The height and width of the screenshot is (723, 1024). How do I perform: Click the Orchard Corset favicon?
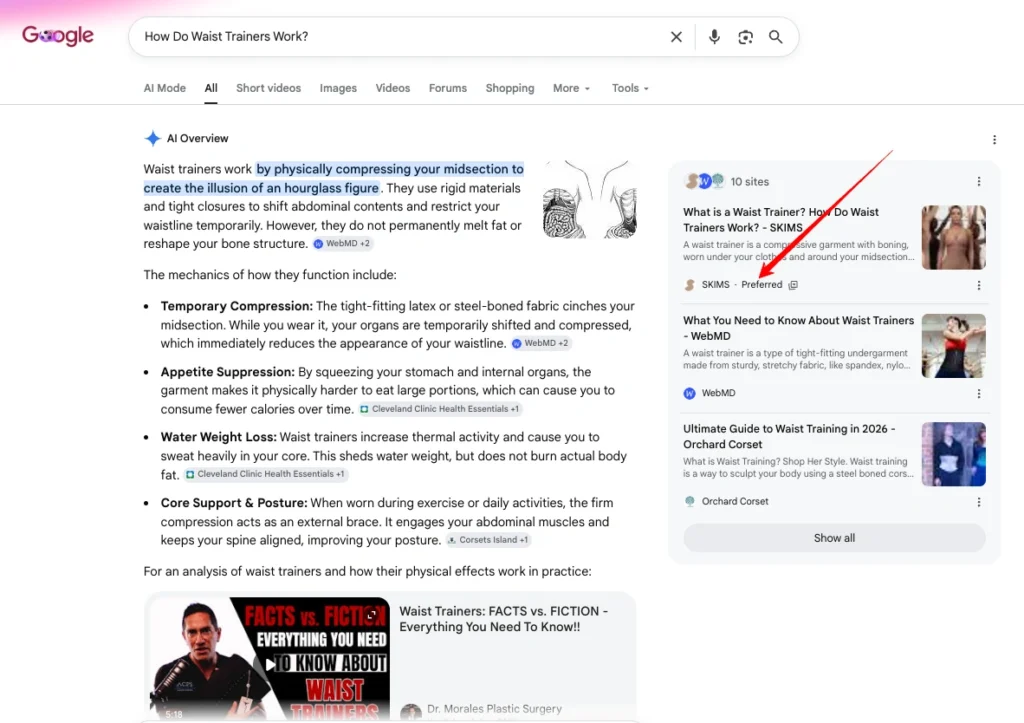(x=690, y=502)
